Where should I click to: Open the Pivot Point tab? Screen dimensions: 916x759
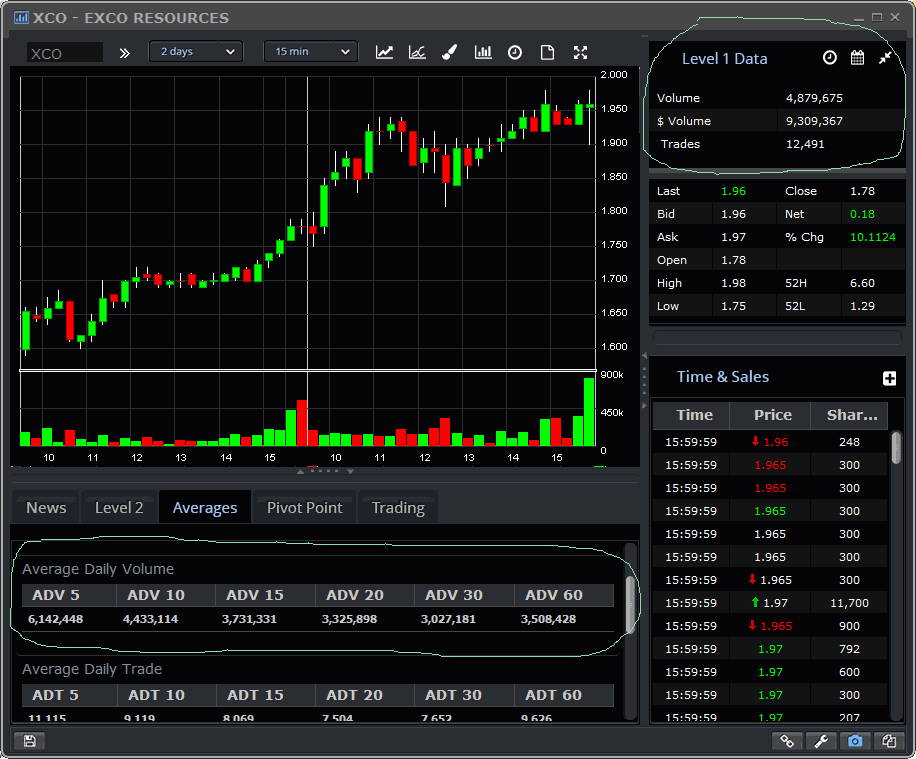[304, 507]
